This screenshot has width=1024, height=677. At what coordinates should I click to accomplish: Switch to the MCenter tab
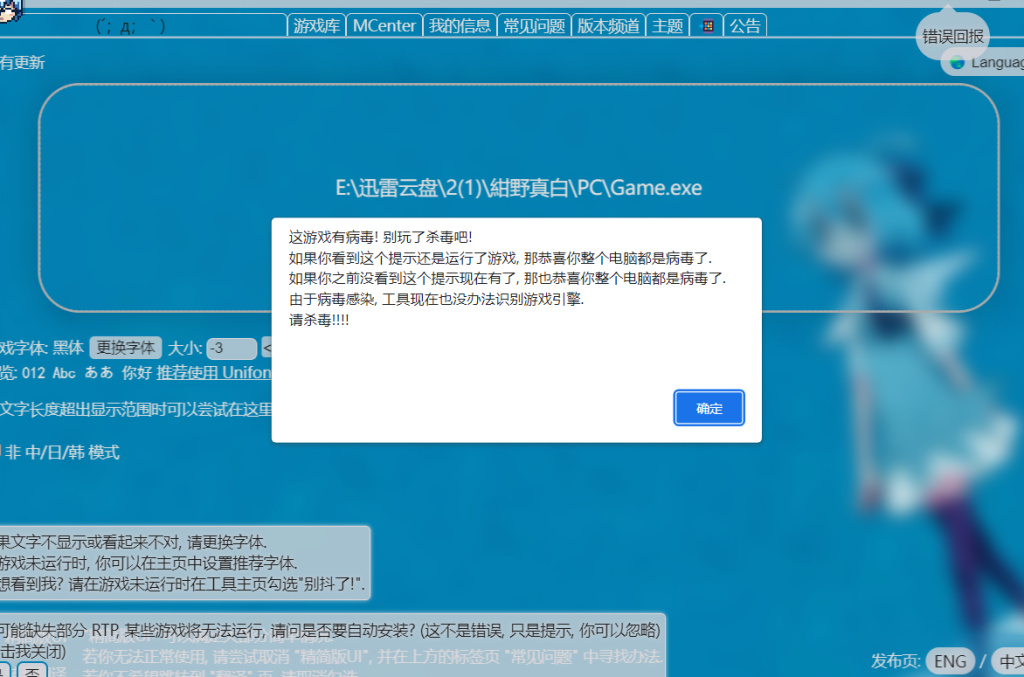[x=384, y=26]
